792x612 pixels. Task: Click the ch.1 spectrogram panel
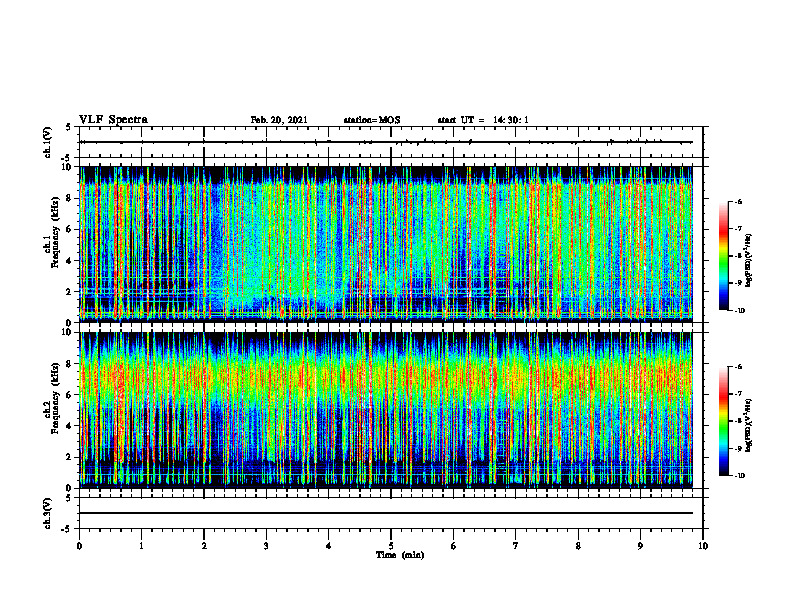(x=386, y=244)
